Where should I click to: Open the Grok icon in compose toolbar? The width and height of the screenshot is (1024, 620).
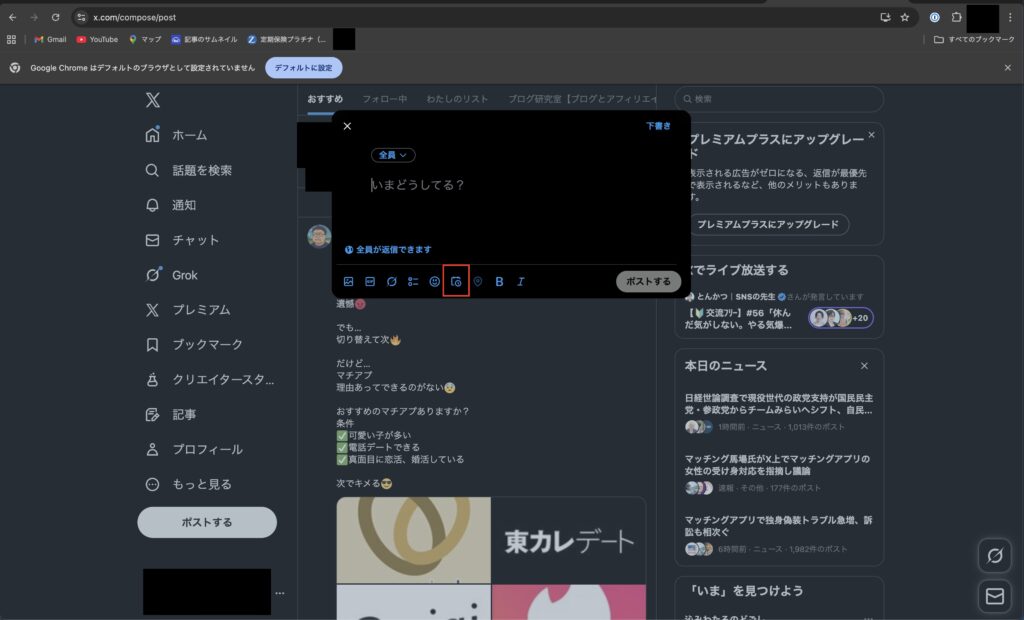(x=391, y=281)
